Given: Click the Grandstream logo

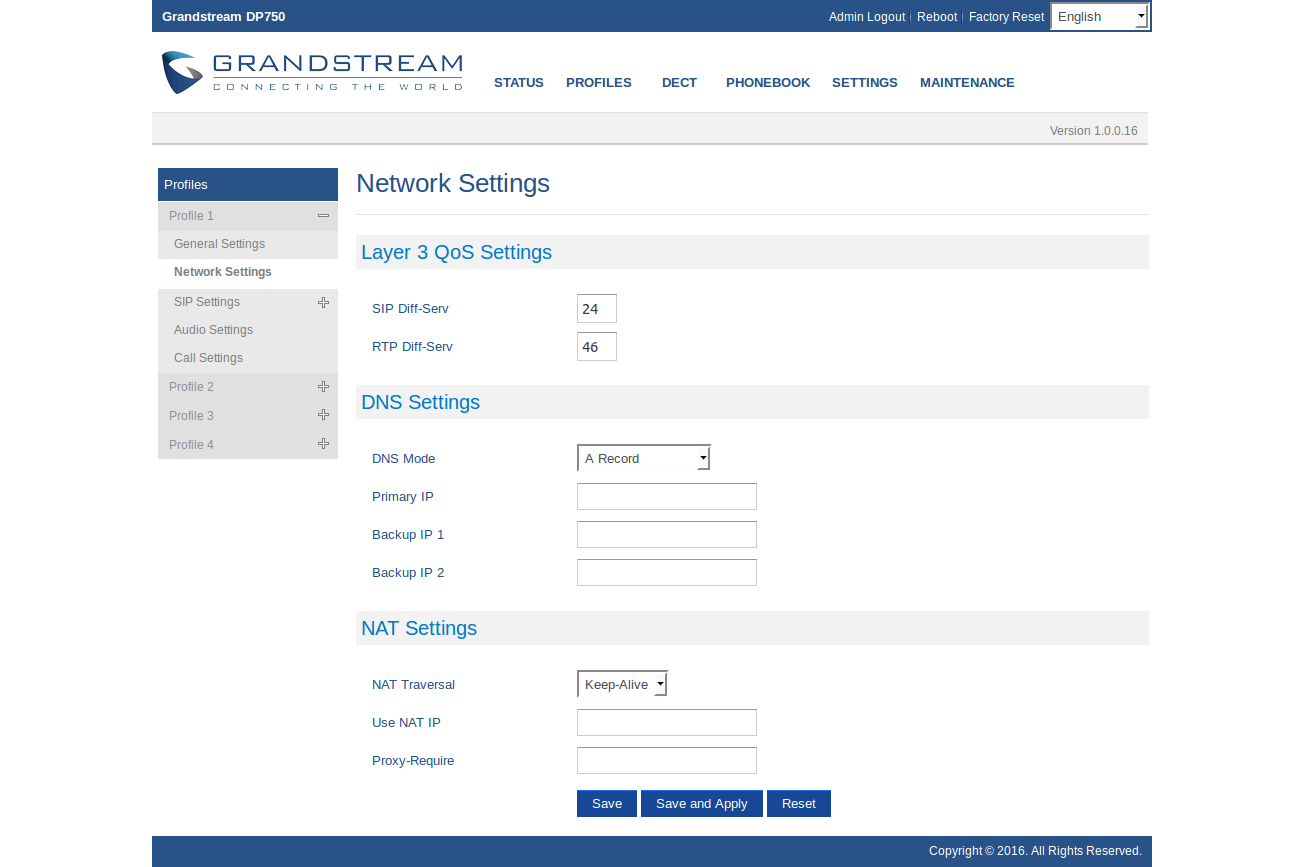Looking at the screenshot, I should point(311,73).
